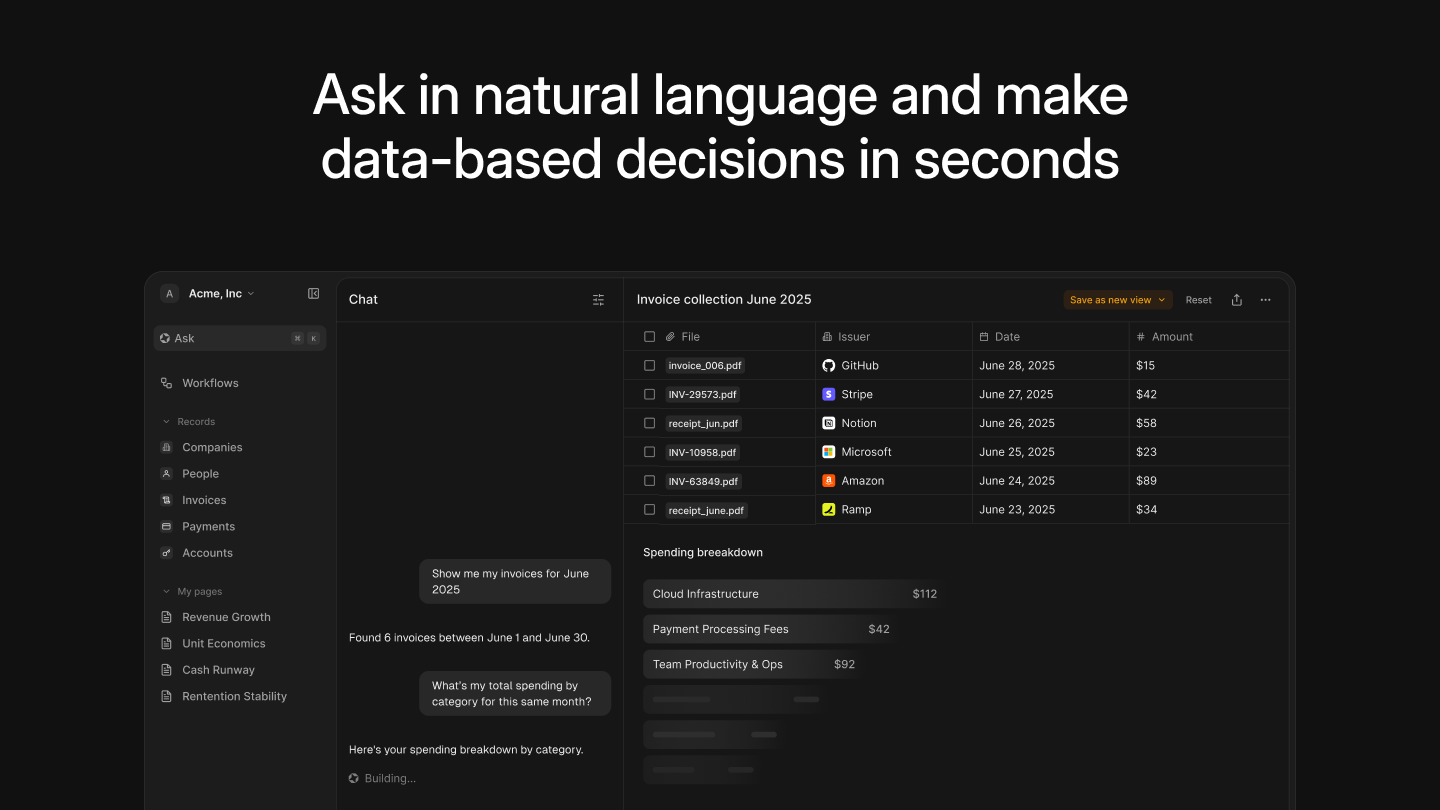Open the three-dot overflow menu
Image resolution: width=1440 pixels, height=810 pixels.
tap(1265, 299)
